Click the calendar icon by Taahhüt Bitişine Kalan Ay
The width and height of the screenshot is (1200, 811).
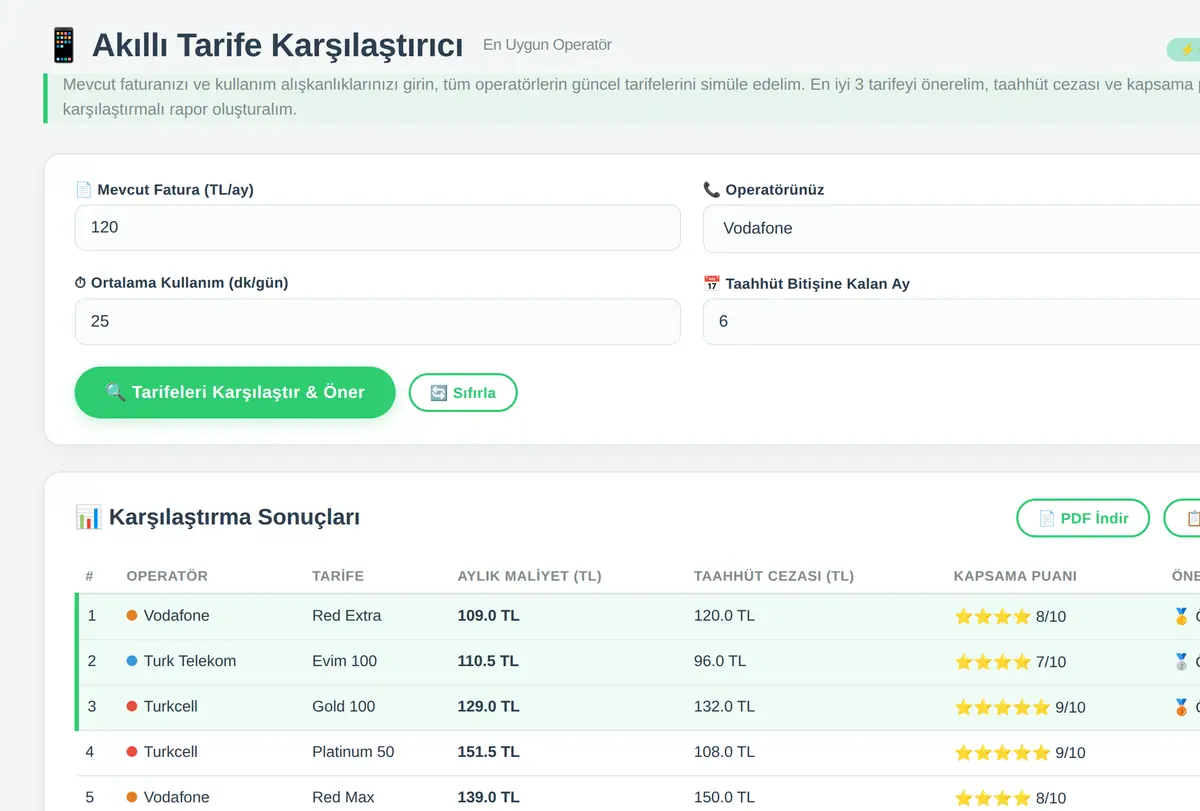[711, 284]
